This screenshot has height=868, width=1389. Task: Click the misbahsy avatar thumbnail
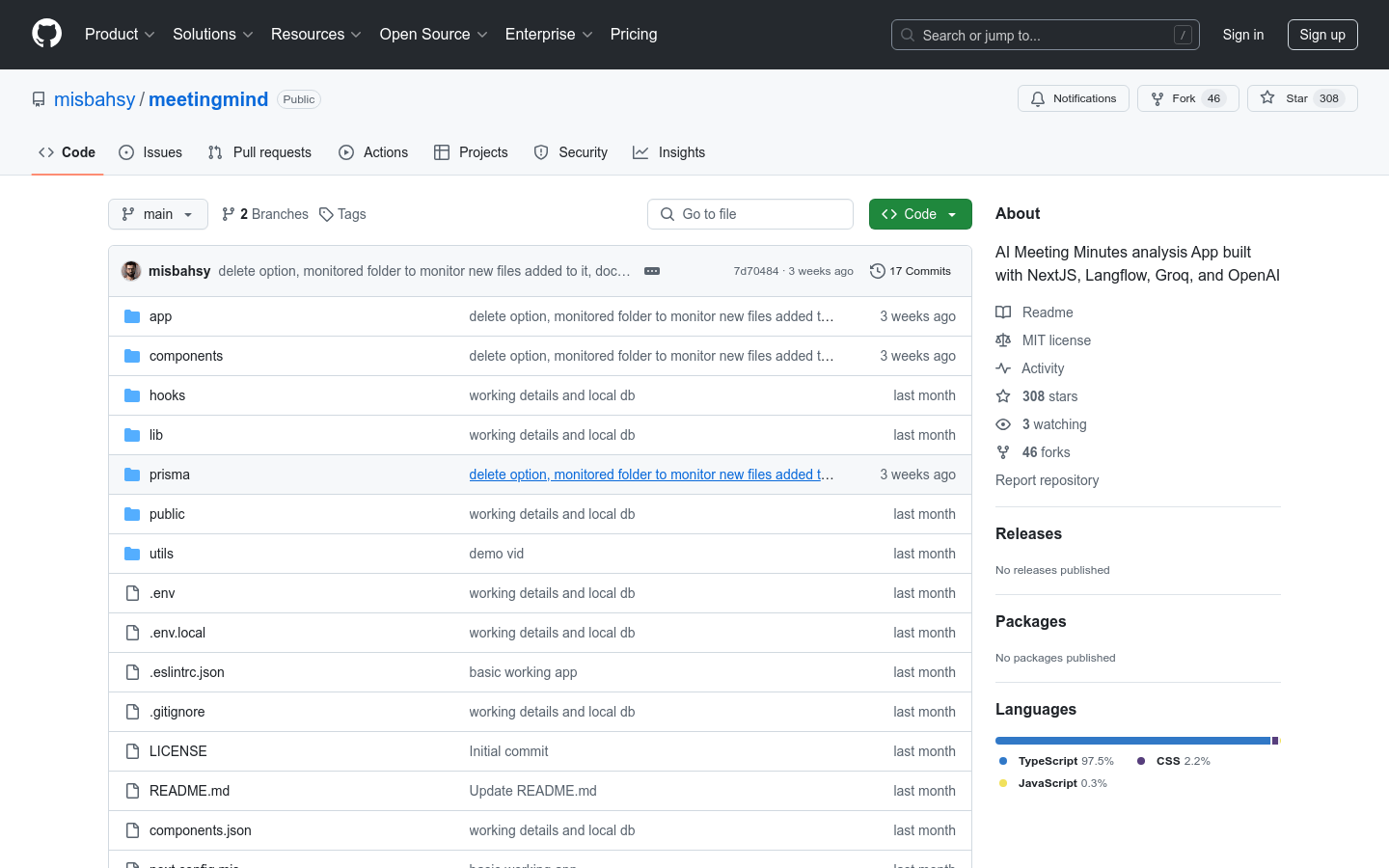[131, 271]
